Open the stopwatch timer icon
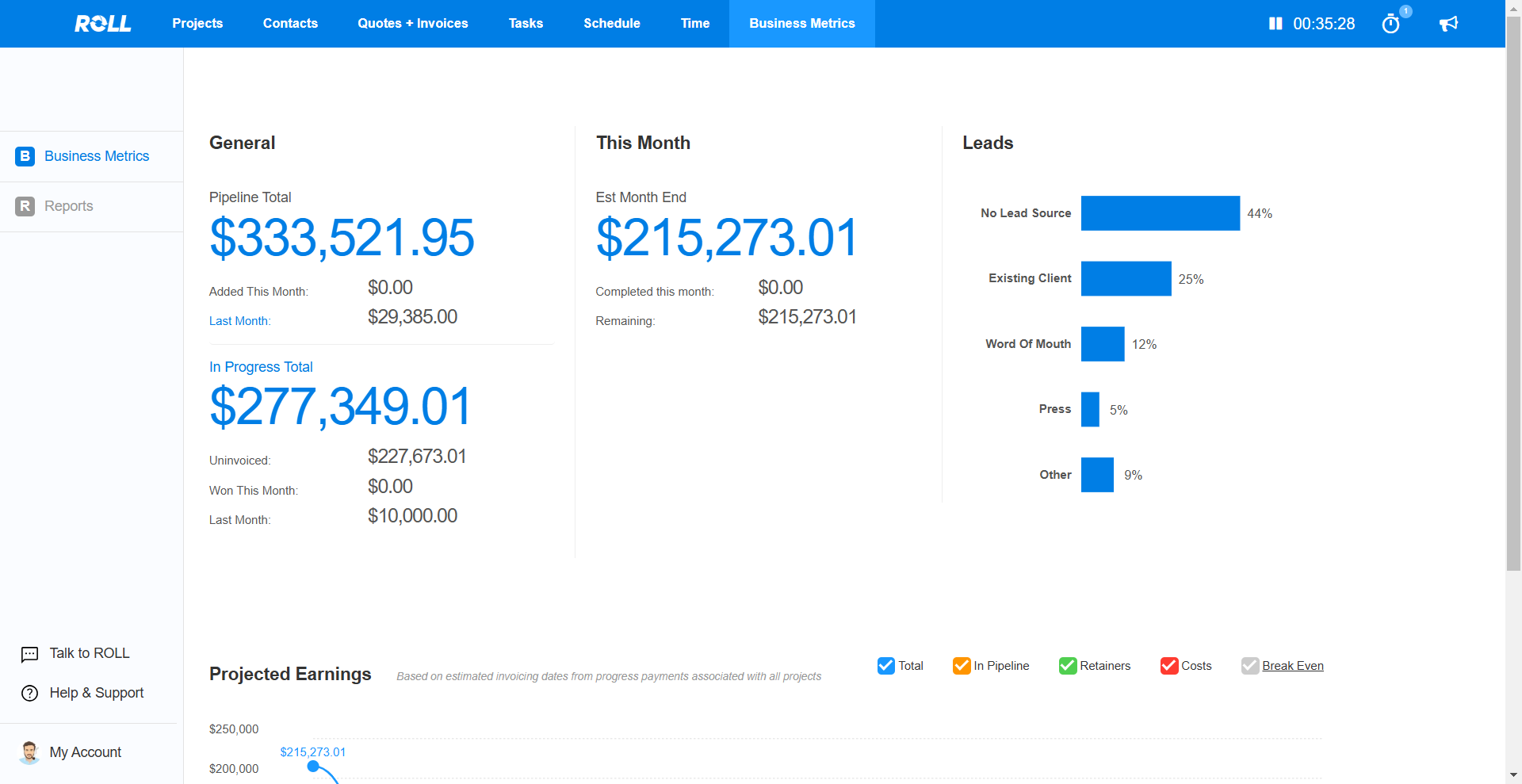Image resolution: width=1522 pixels, height=784 pixels. click(1390, 25)
